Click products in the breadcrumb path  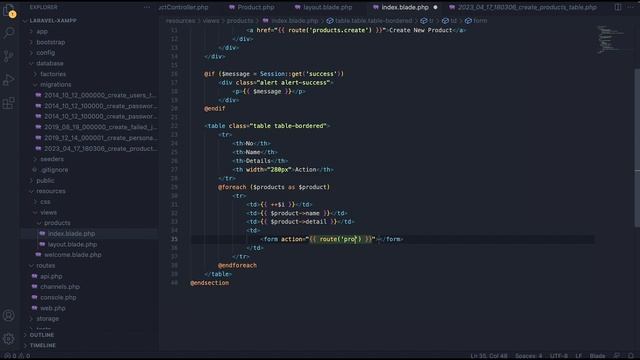240,20
